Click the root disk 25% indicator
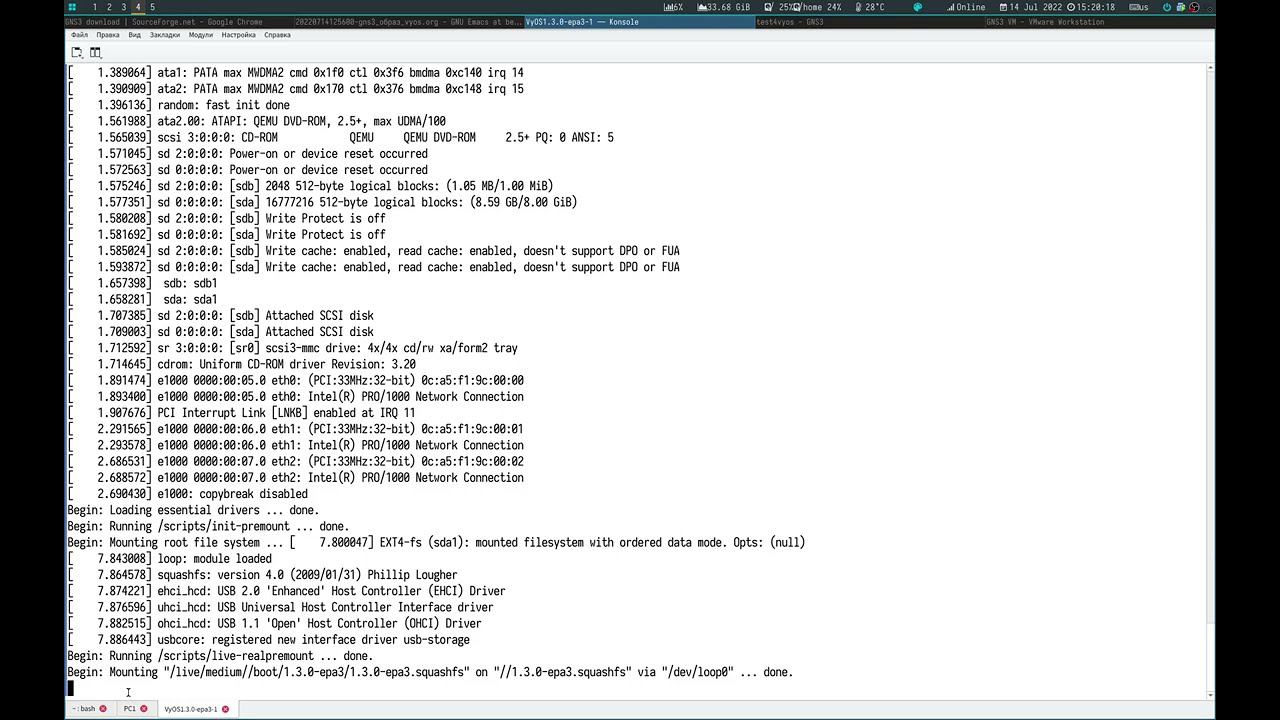The width and height of the screenshot is (1280, 720). click(x=779, y=7)
